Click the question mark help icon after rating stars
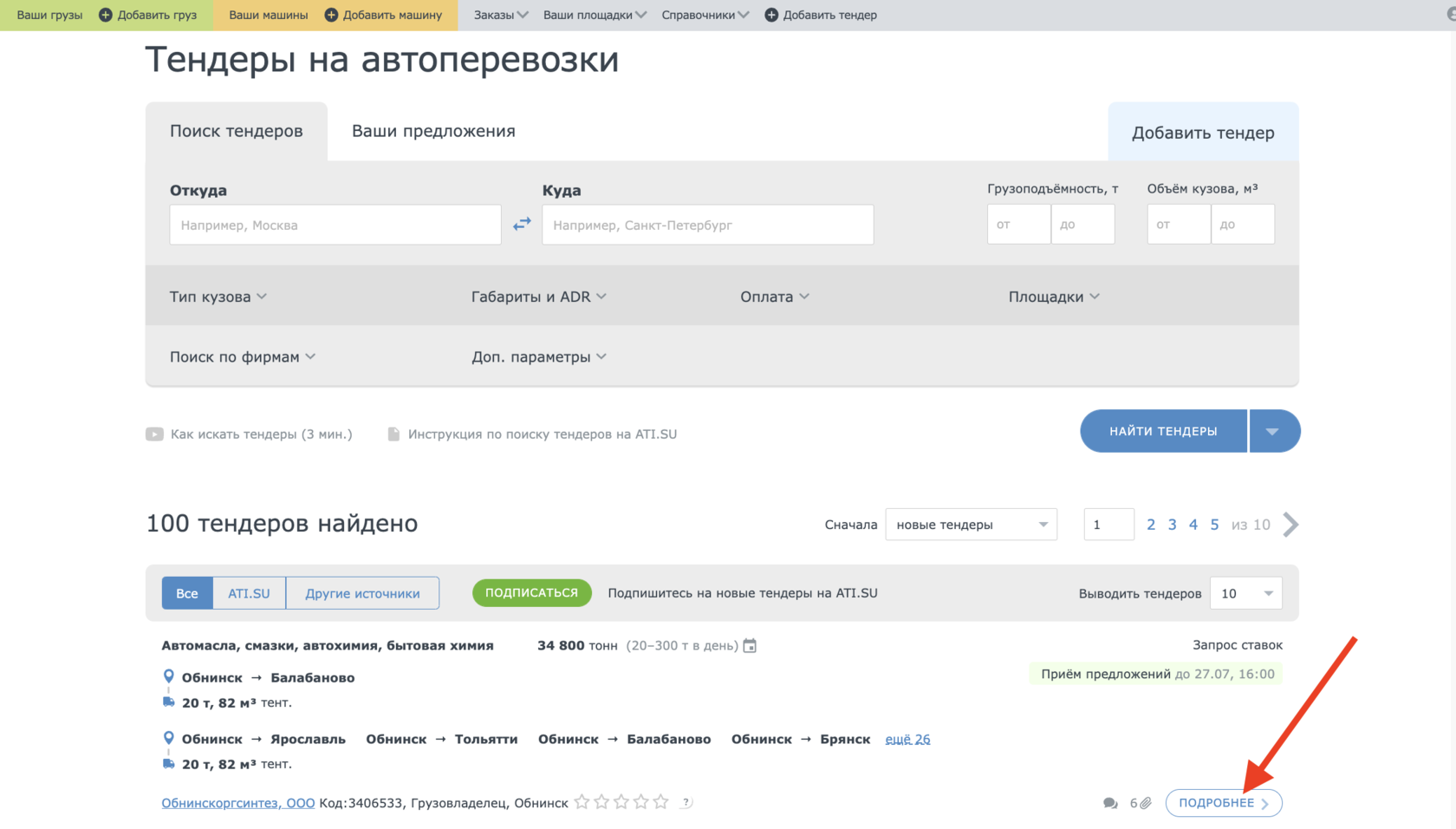This screenshot has height=829, width=1456. [686, 802]
